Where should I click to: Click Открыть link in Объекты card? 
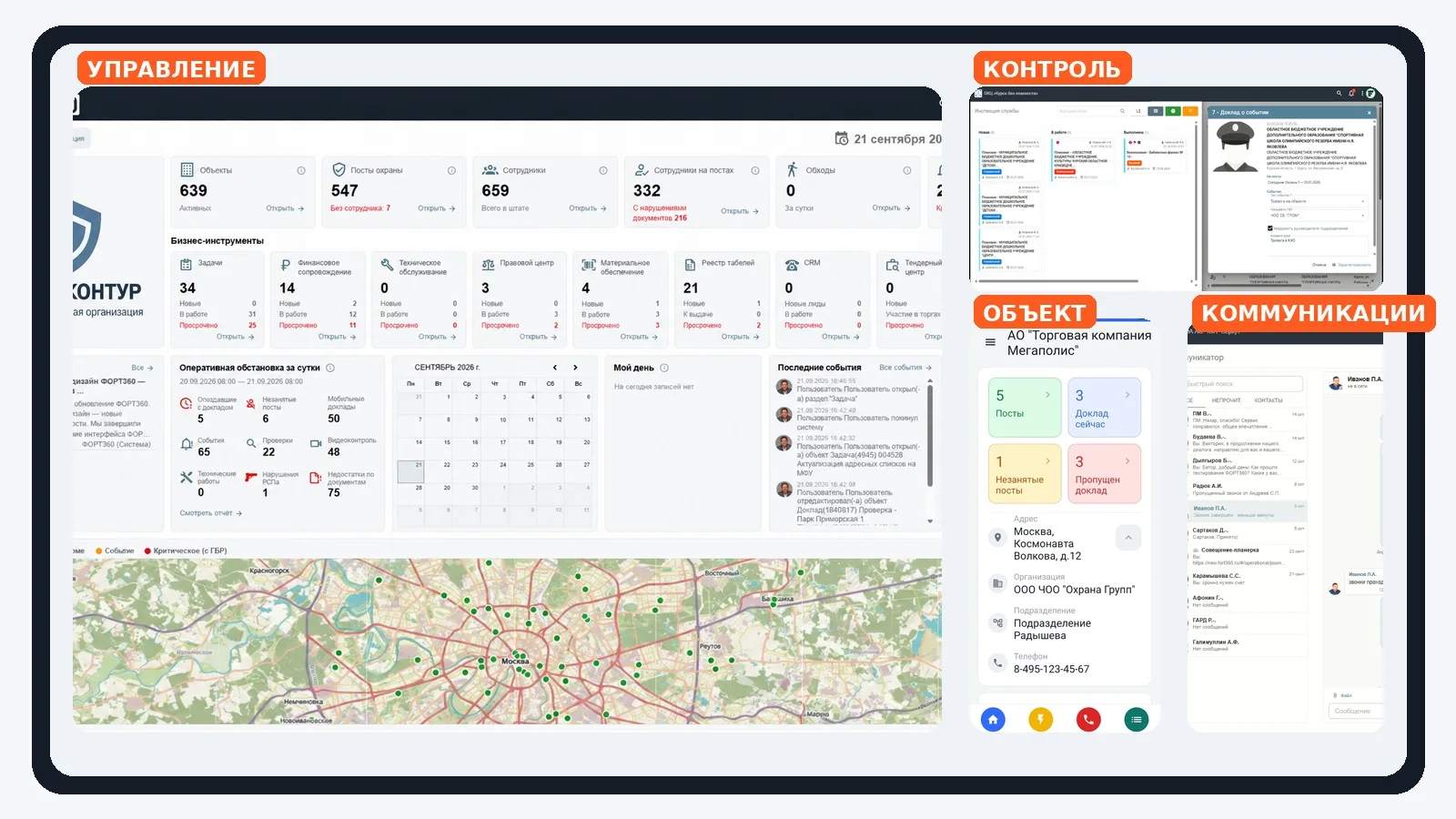285,208
